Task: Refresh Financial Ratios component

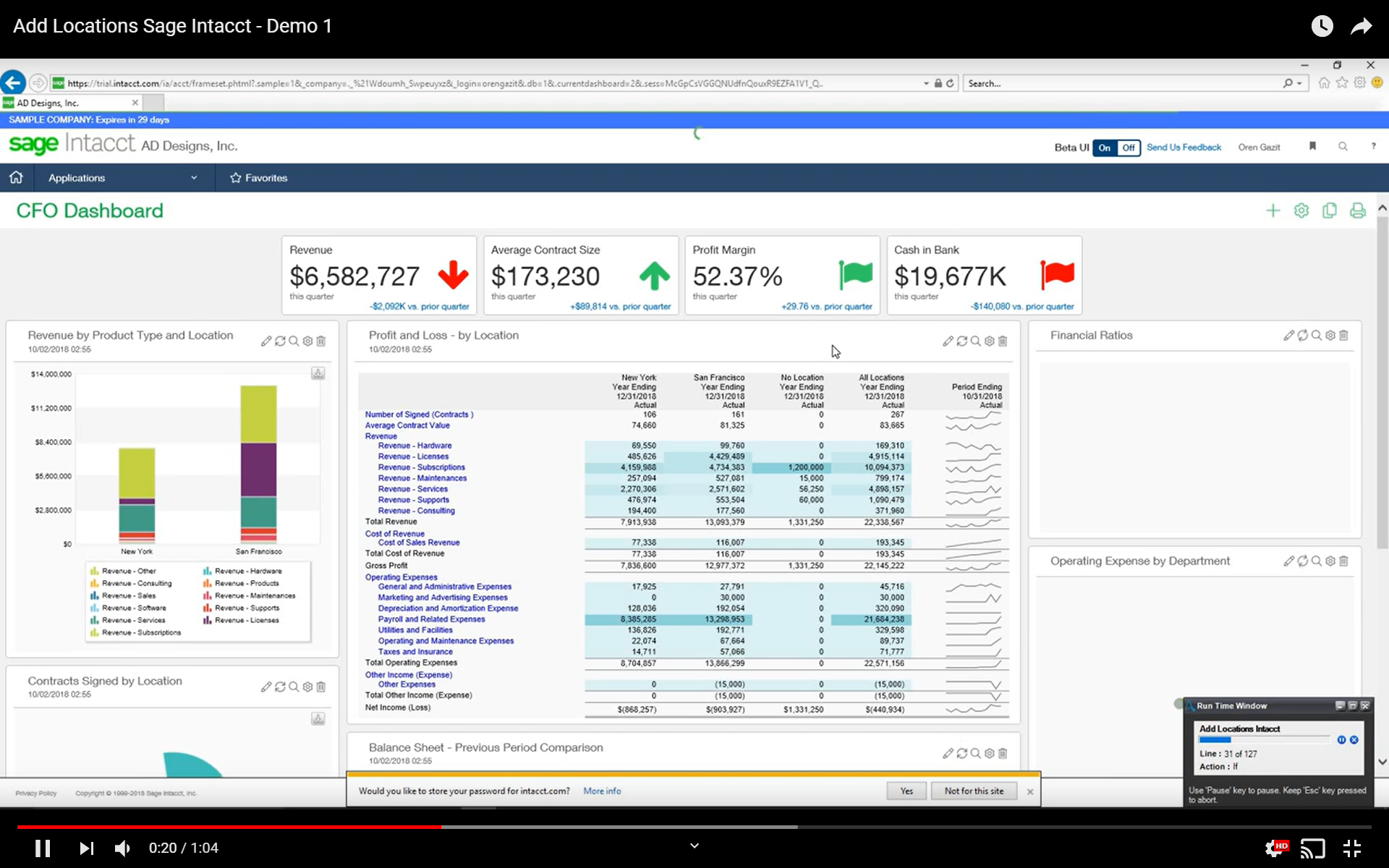Action: (1302, 336)
